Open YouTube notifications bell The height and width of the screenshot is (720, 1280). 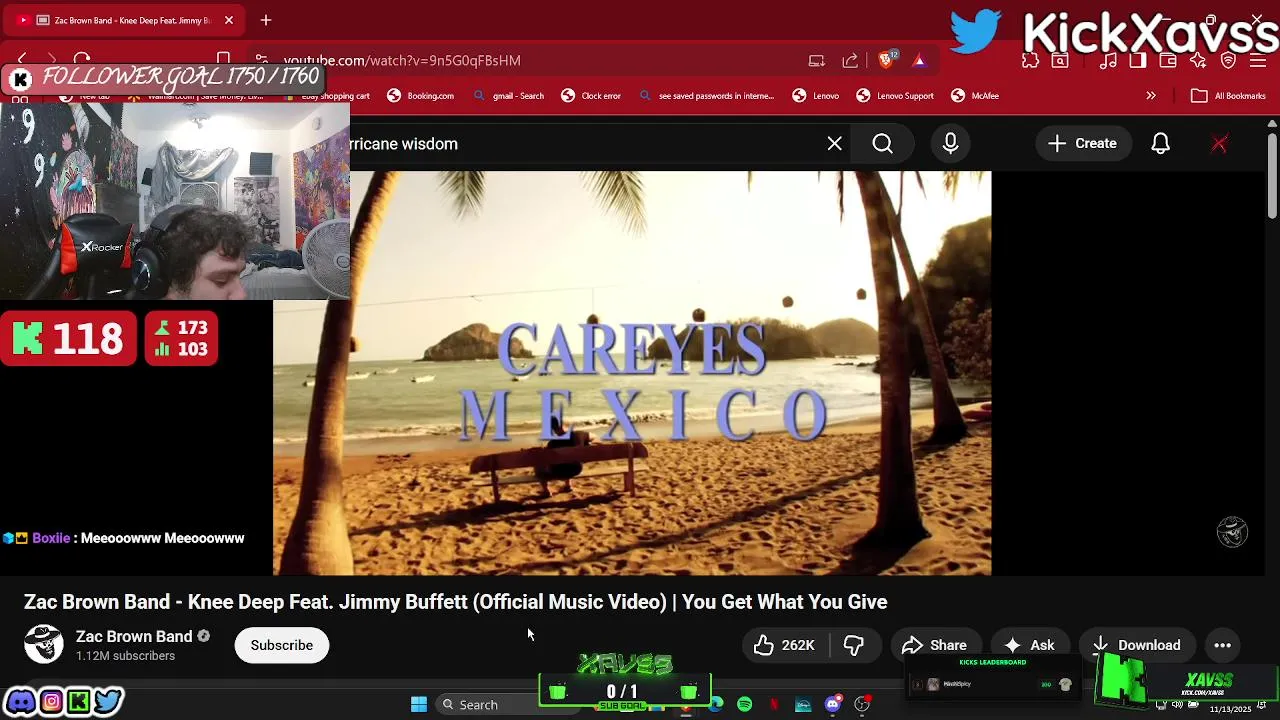coord(1160,144)
